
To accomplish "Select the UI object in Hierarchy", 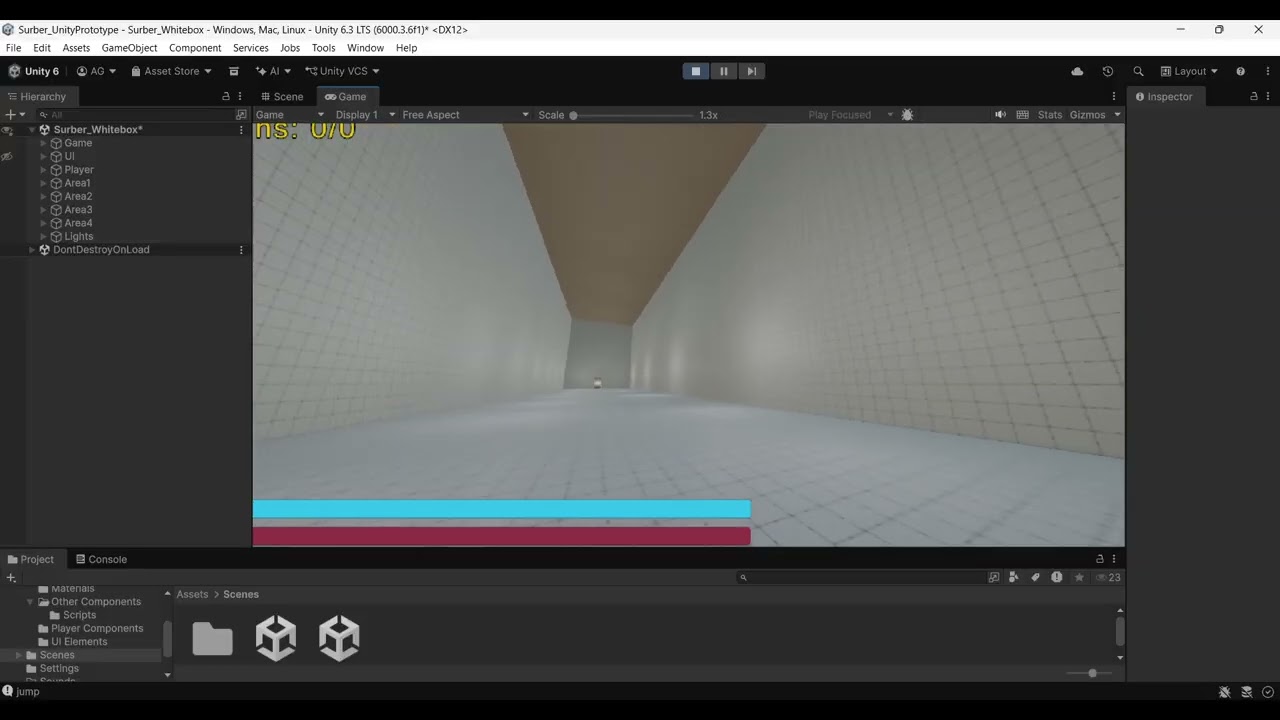I will 69,156.
